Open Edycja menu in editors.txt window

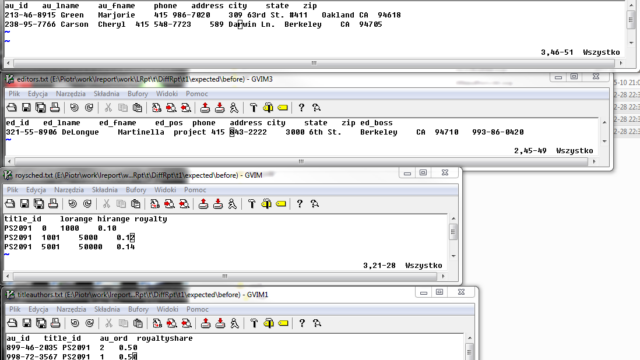pos(38,93)
